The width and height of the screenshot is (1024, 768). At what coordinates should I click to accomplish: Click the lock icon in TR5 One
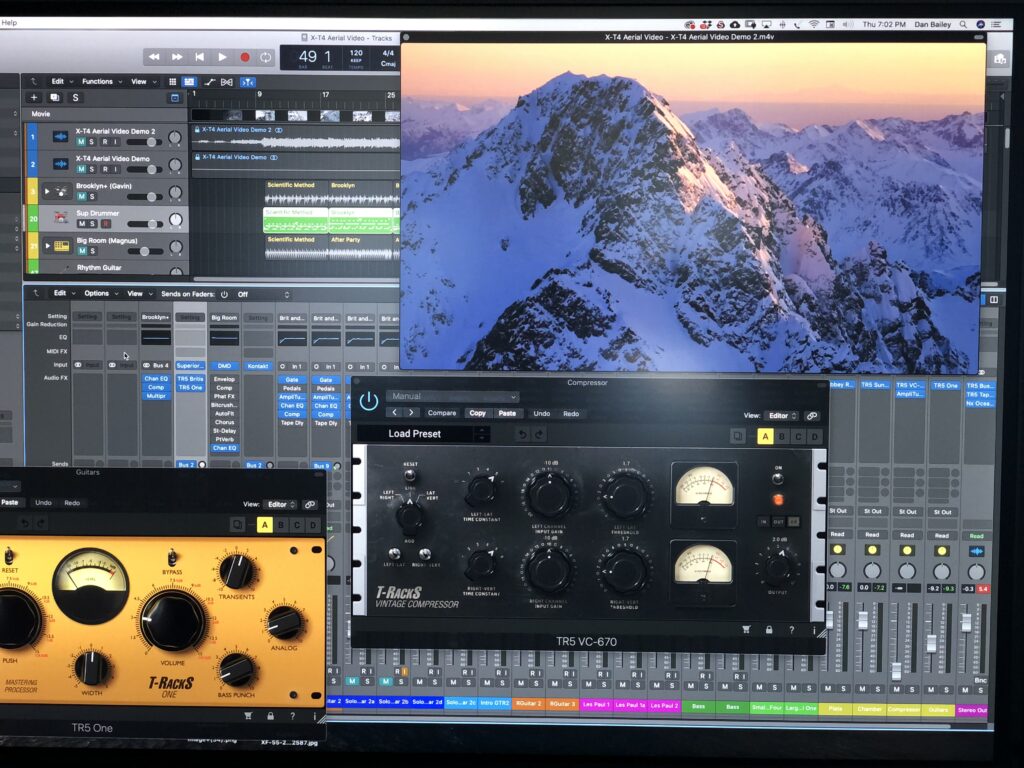tap(270, 716)
